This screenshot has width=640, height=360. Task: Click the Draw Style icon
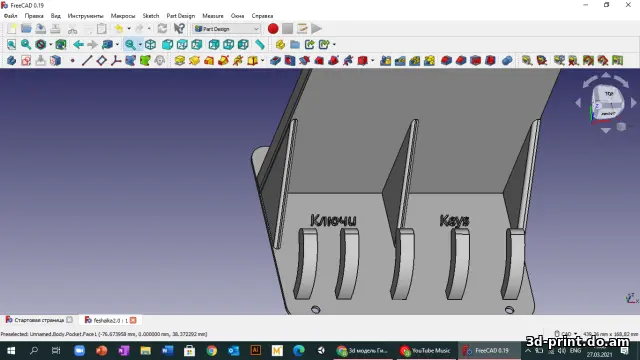(x=41, y=44)
